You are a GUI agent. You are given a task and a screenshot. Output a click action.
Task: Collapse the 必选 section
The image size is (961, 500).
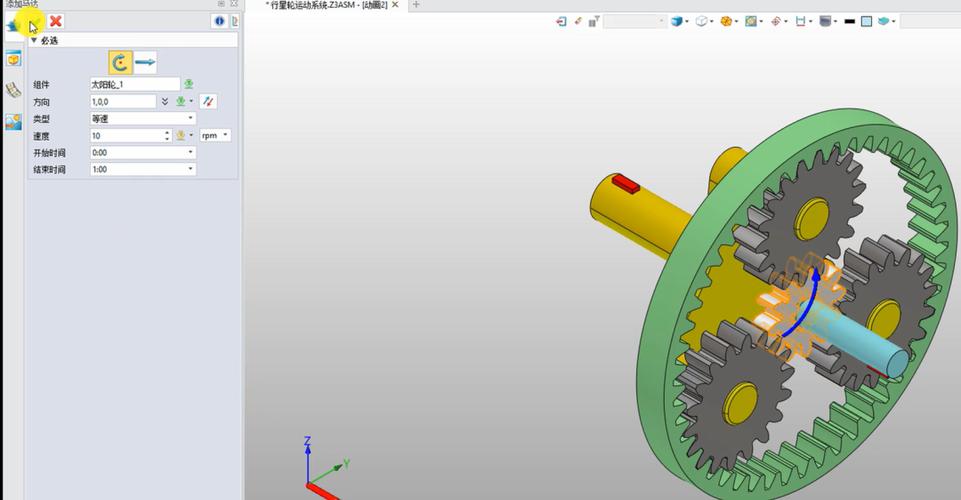pyautogui.click(x=34, y=40)
